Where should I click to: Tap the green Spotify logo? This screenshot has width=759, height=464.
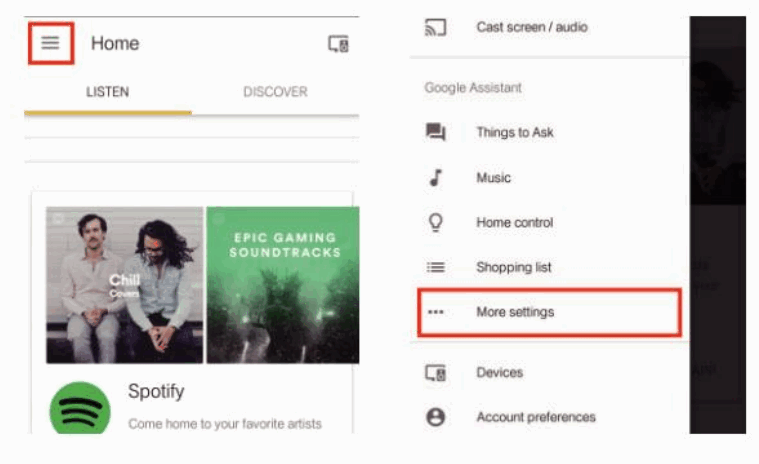80,409
